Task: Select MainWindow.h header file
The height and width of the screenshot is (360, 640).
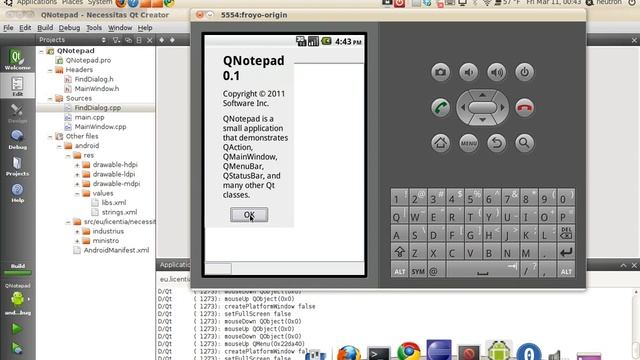Action: coord(97,89)
